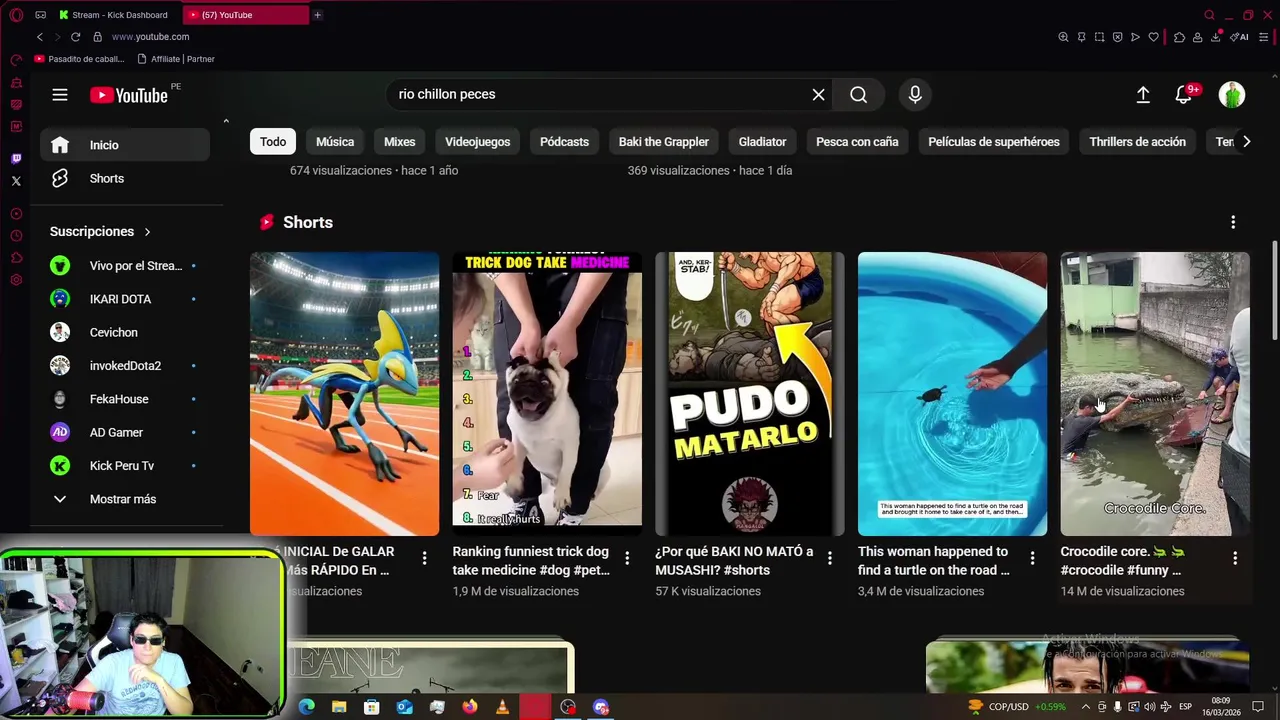The width and height of the screenshot is (1280, 720).
Task: Switch to the Stream - Kick Dashboard tab
Action: point(113,15)
